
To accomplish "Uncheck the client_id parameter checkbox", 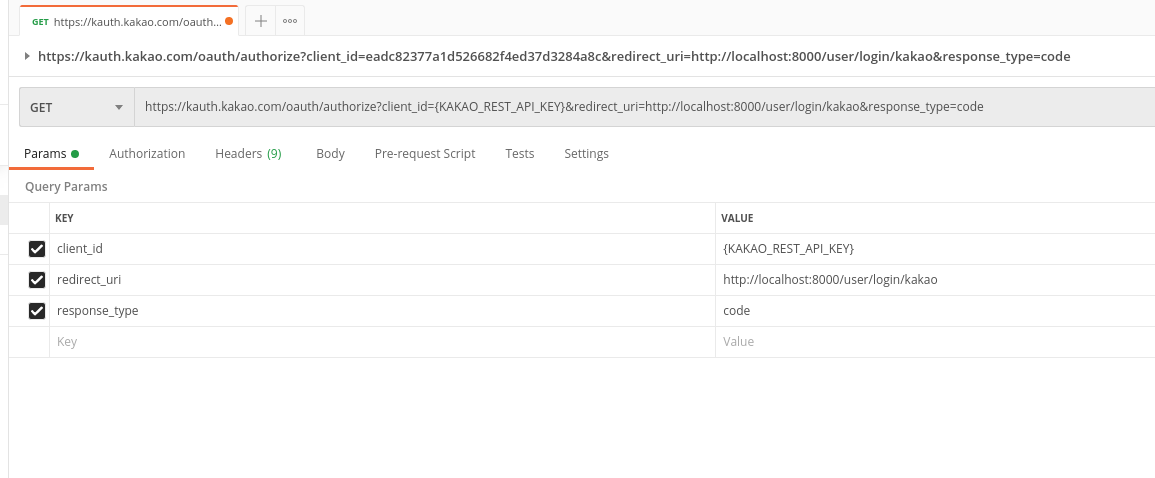I will click(37, 249).
